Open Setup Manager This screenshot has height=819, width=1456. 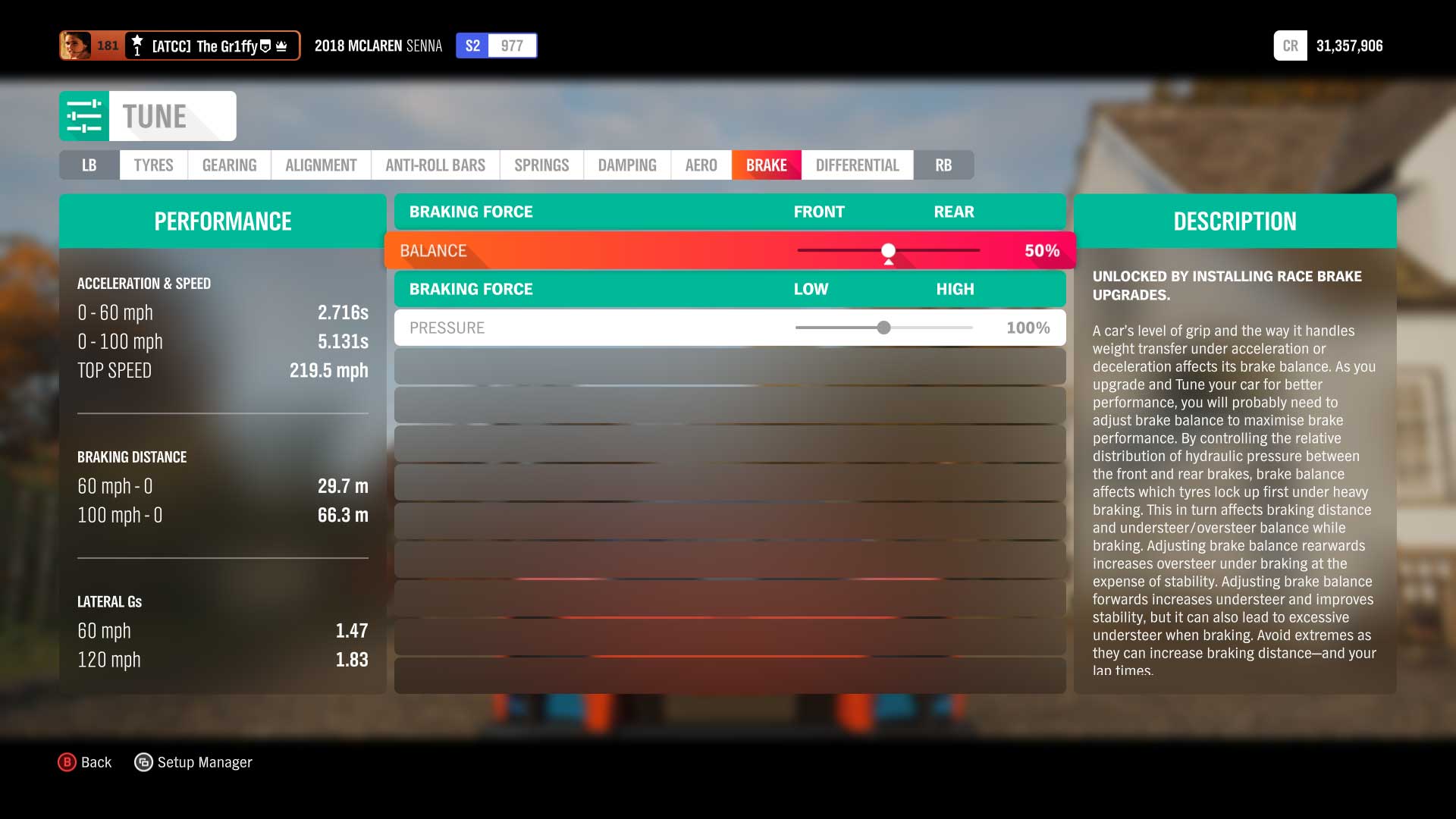[x=205, y=762]
